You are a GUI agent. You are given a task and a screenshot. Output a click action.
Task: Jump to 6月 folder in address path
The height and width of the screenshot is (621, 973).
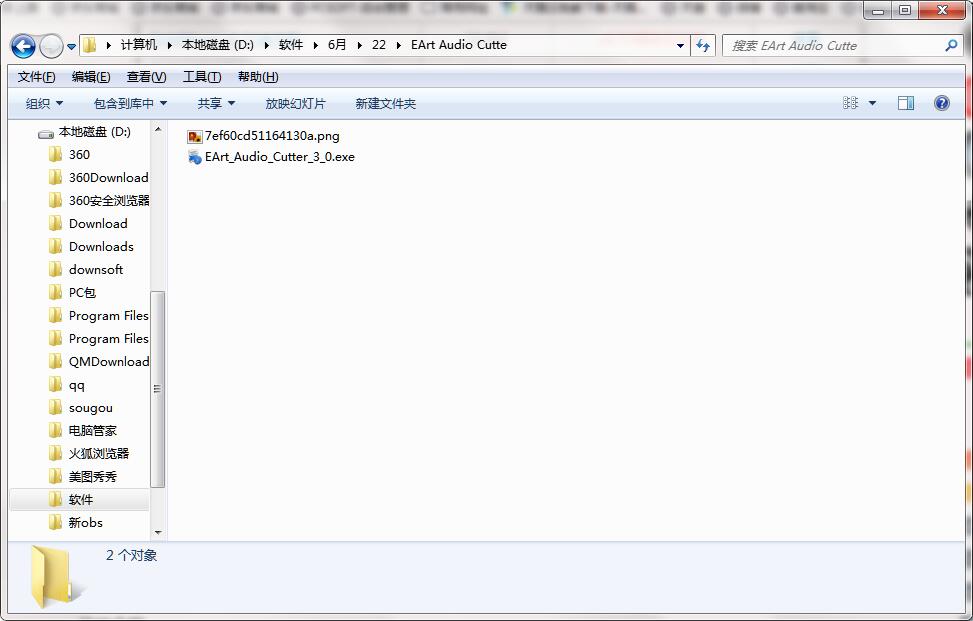pyautogui.click(x=337, y=45)
